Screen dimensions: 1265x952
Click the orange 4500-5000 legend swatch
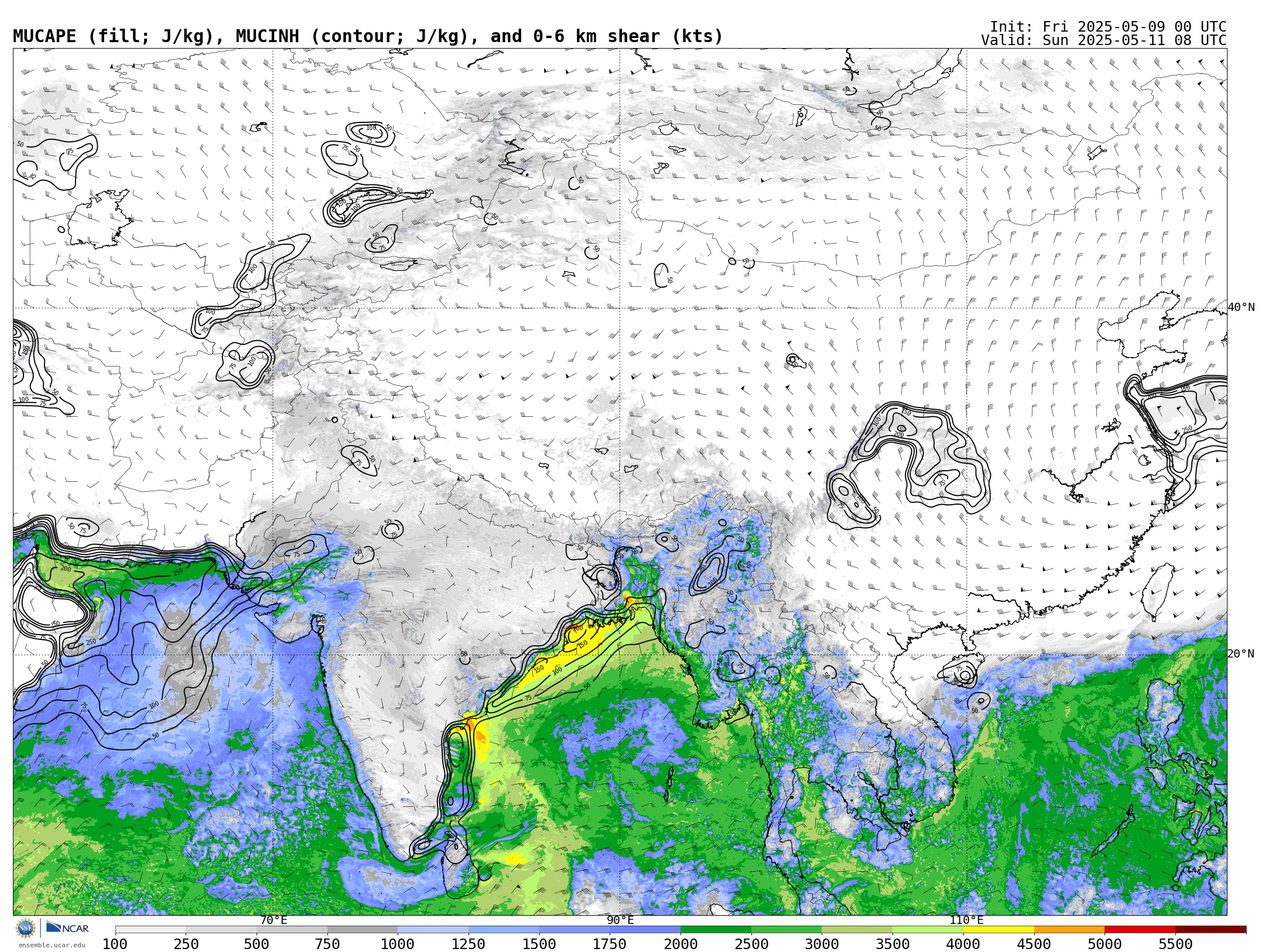1069,930
